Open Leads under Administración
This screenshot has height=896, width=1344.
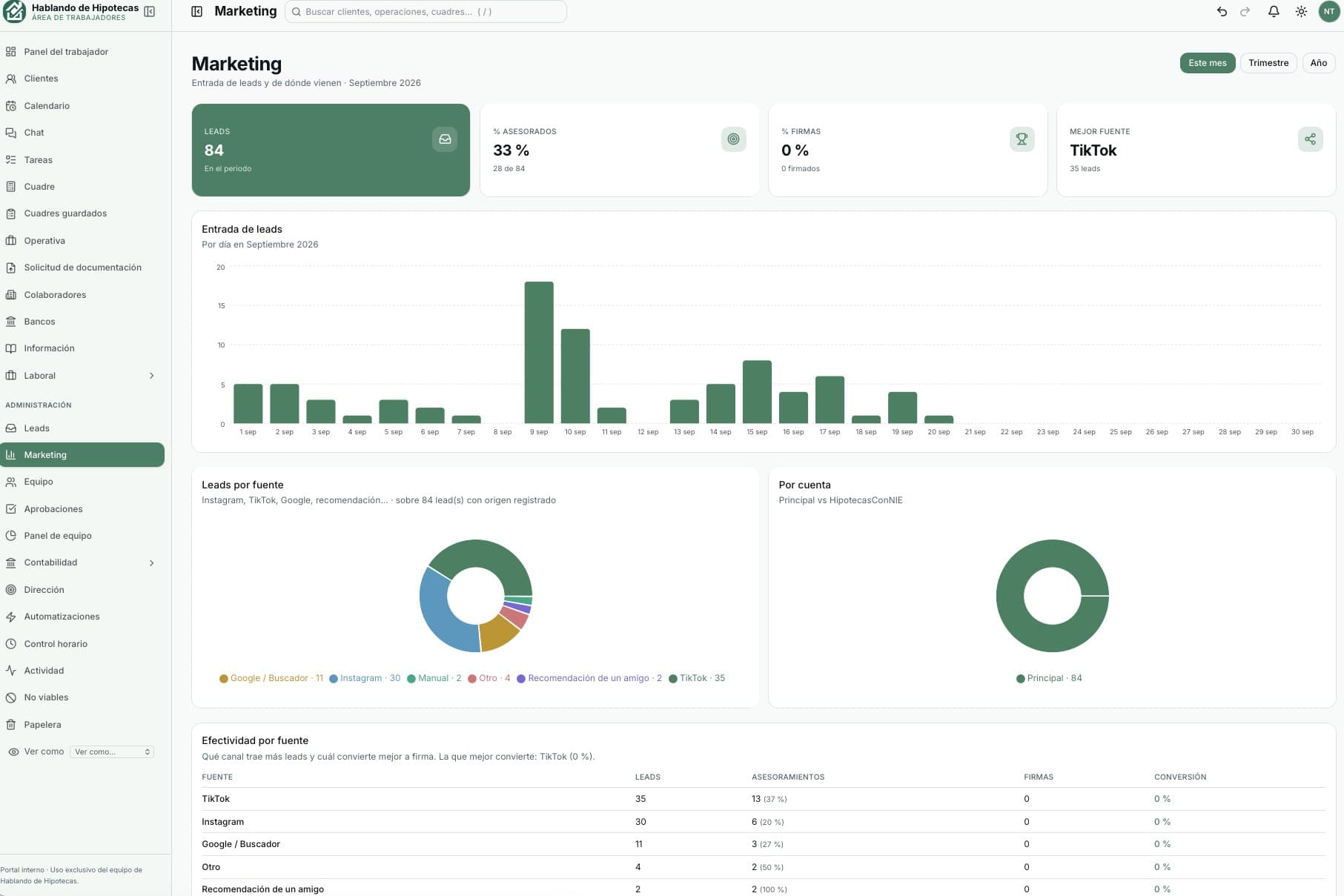(82, 428)
